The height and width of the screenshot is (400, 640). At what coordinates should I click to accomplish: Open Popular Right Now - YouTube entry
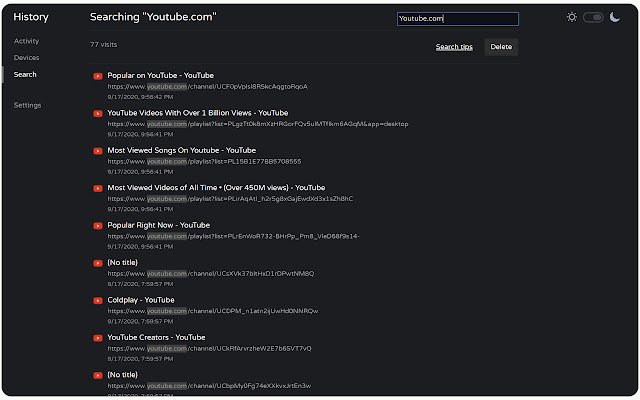point(158,225)
